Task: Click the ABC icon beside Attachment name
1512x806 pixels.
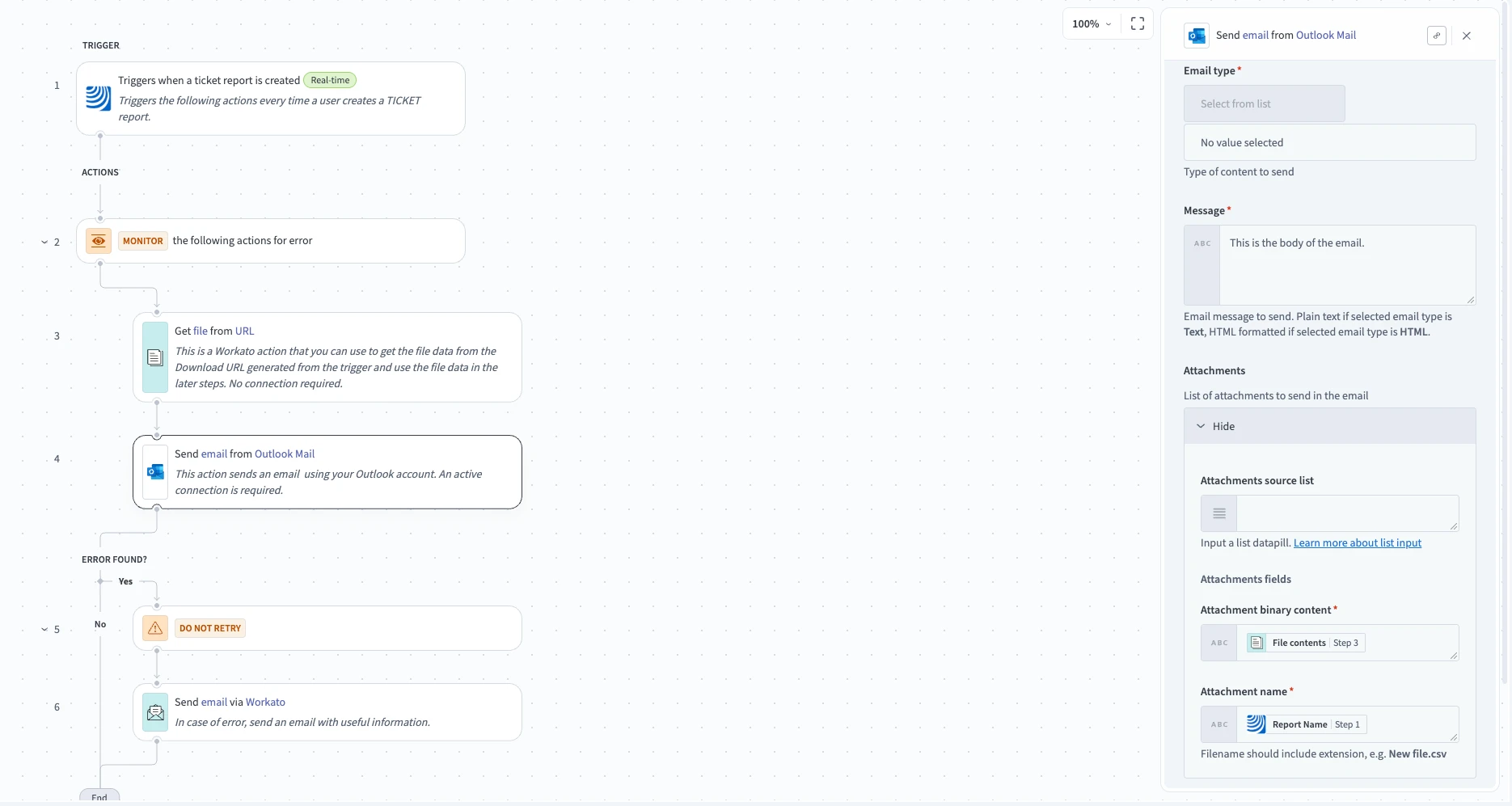Action: coord(1219,724)
